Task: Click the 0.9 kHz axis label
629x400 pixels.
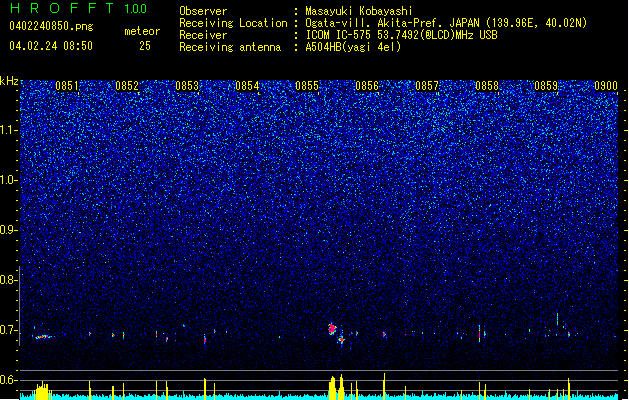Action: pyautogui.click(x=9, y=230)
